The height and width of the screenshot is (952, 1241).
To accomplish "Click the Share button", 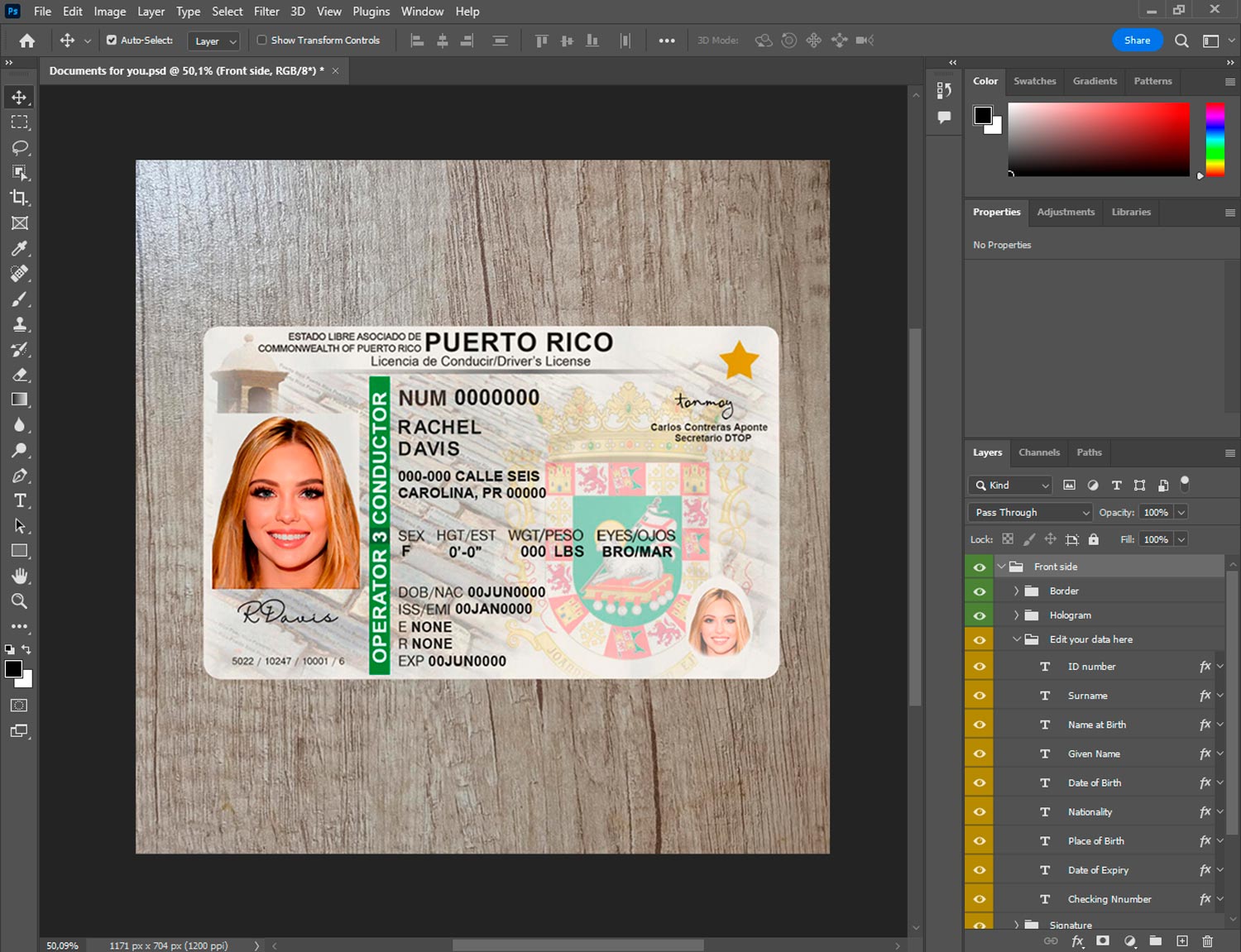I will click(1137, 41).
